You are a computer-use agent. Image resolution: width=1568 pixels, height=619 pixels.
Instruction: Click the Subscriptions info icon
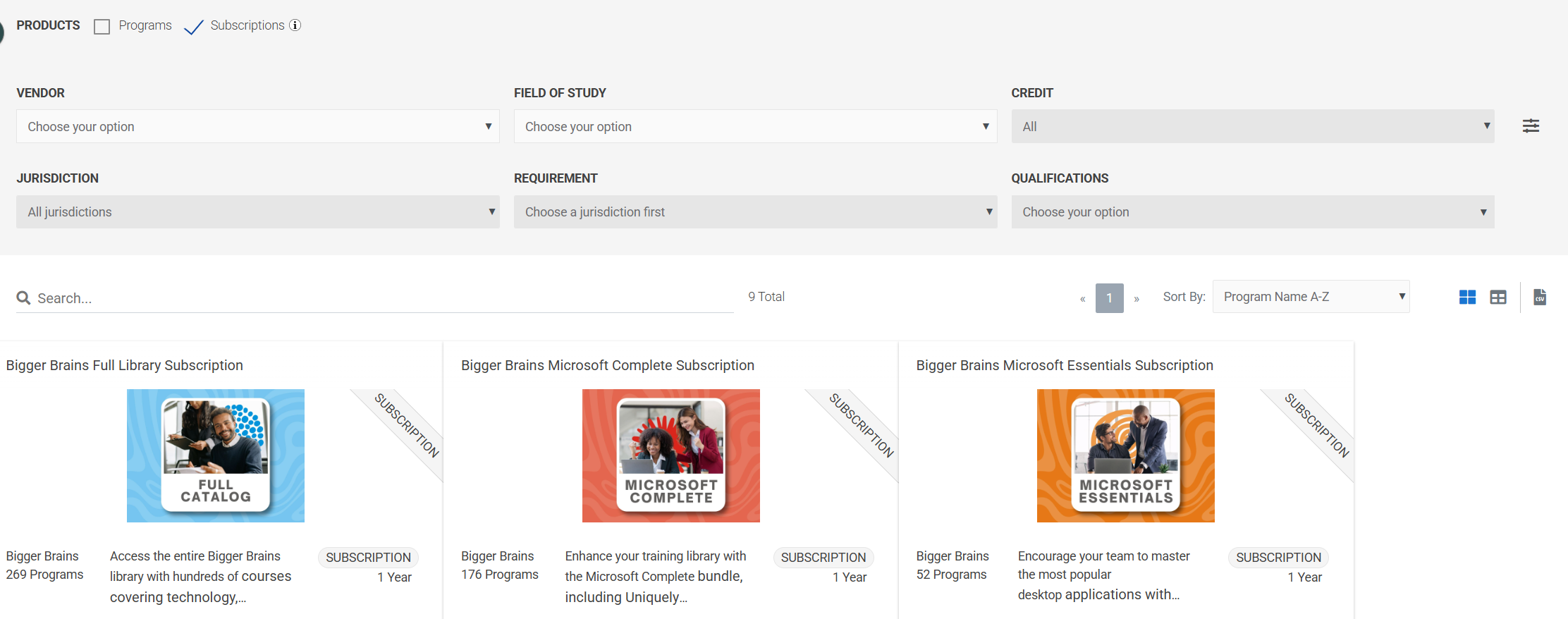[295, 25]
